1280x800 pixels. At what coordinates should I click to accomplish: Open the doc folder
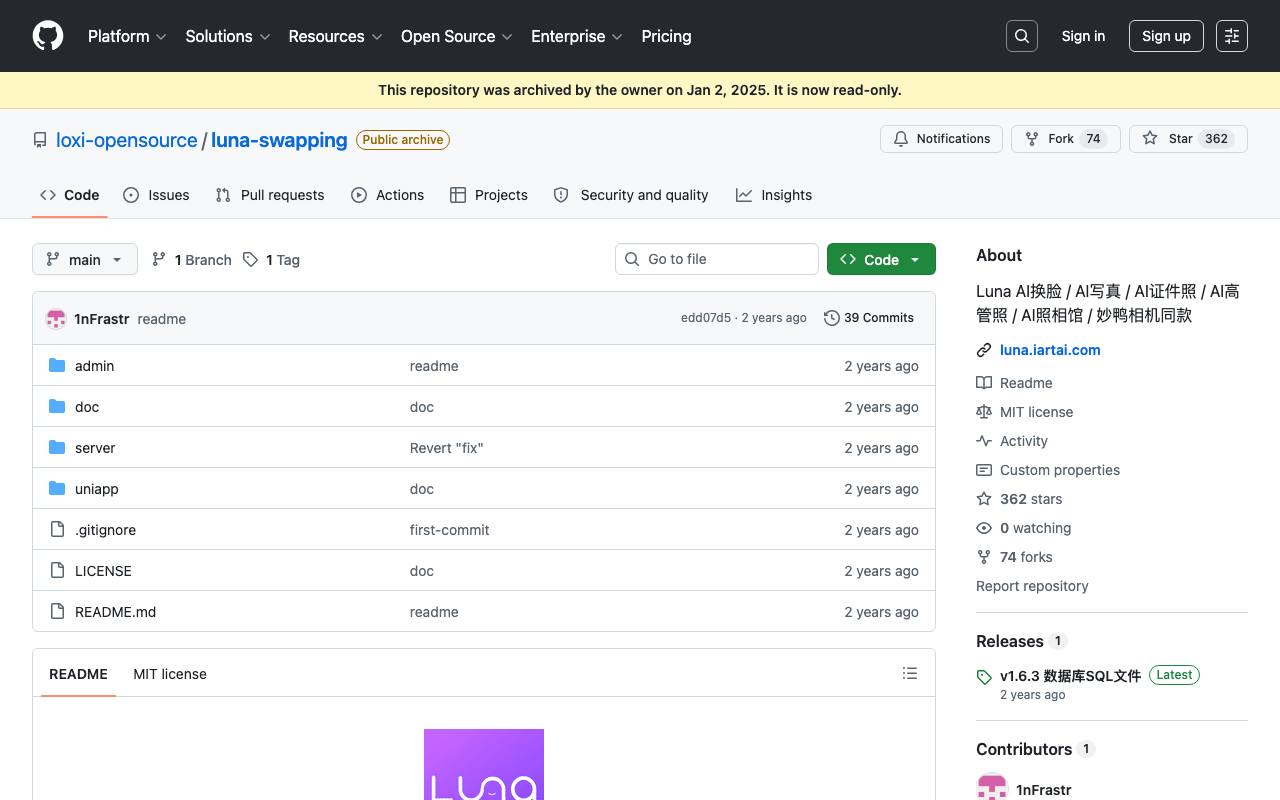[x=87, y=407]
